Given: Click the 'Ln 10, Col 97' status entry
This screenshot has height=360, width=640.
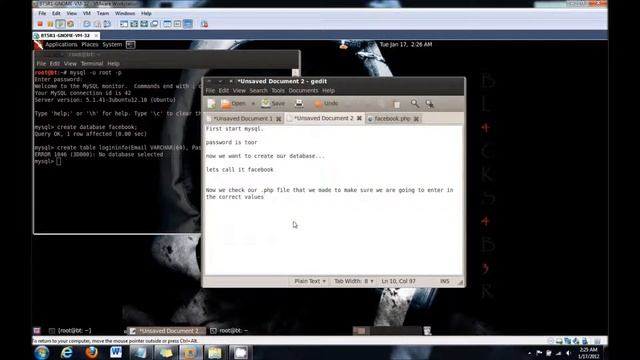Looking at the screenshot, I should click(x=398, y=281).
